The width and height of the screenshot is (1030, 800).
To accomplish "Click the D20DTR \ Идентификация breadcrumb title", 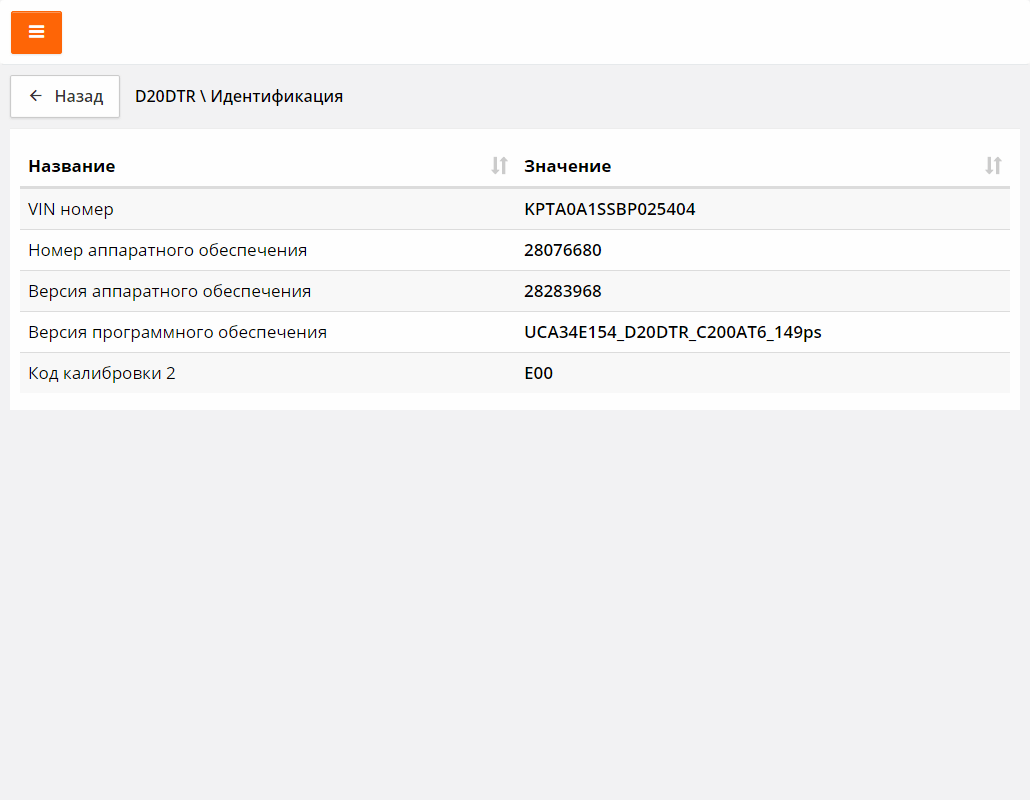I will click(239, 97).
